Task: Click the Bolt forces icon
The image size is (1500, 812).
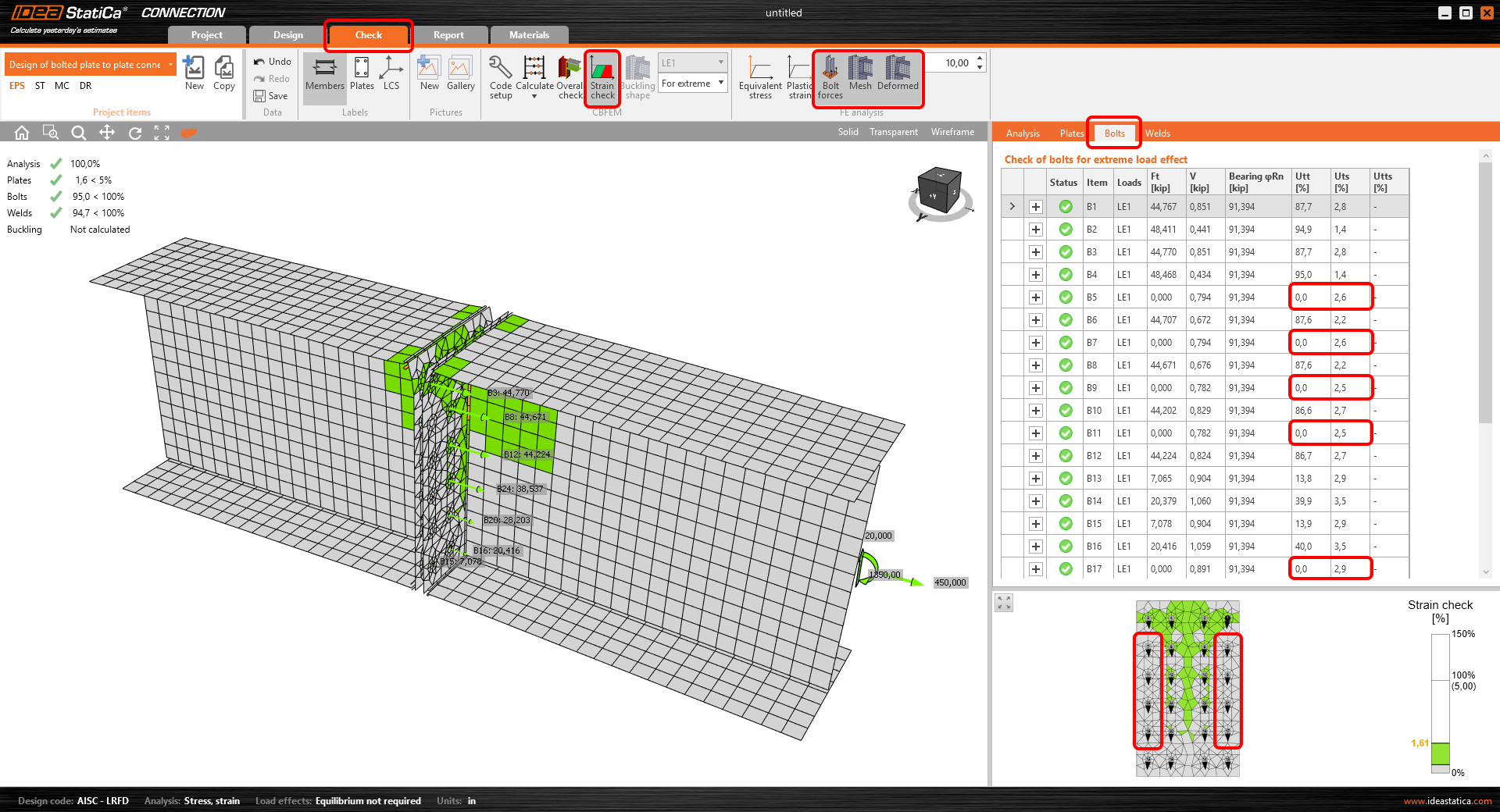Action: click(x=829, y=76)
